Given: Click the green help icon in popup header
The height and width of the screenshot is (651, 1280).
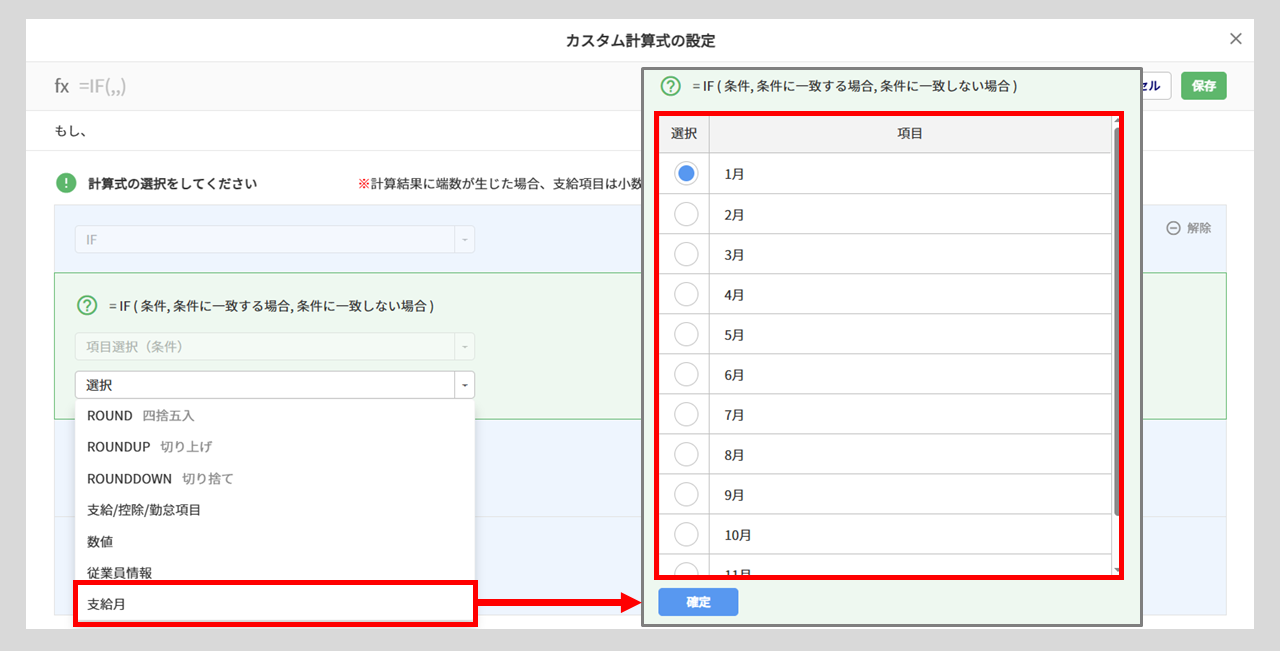Looking at the screenshot, I should click(671, 87).
